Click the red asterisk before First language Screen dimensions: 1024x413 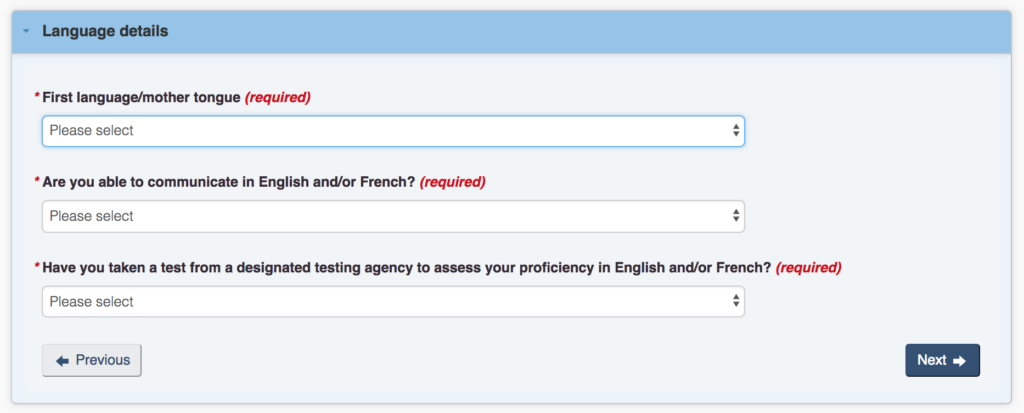click(x=37, y=97)
